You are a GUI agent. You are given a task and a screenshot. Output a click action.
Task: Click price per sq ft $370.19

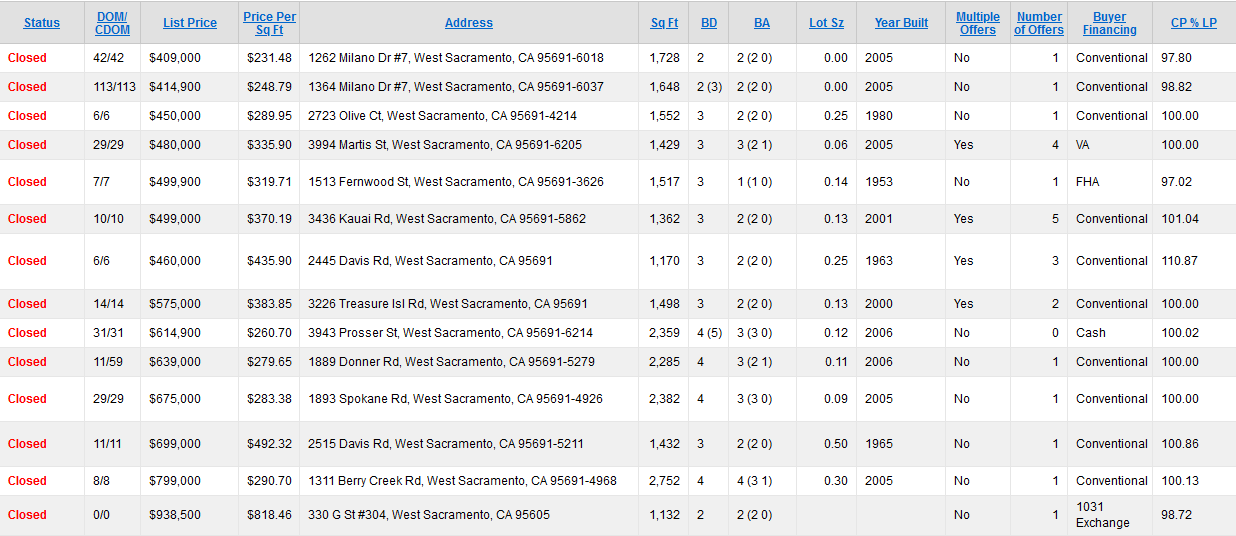270,219
